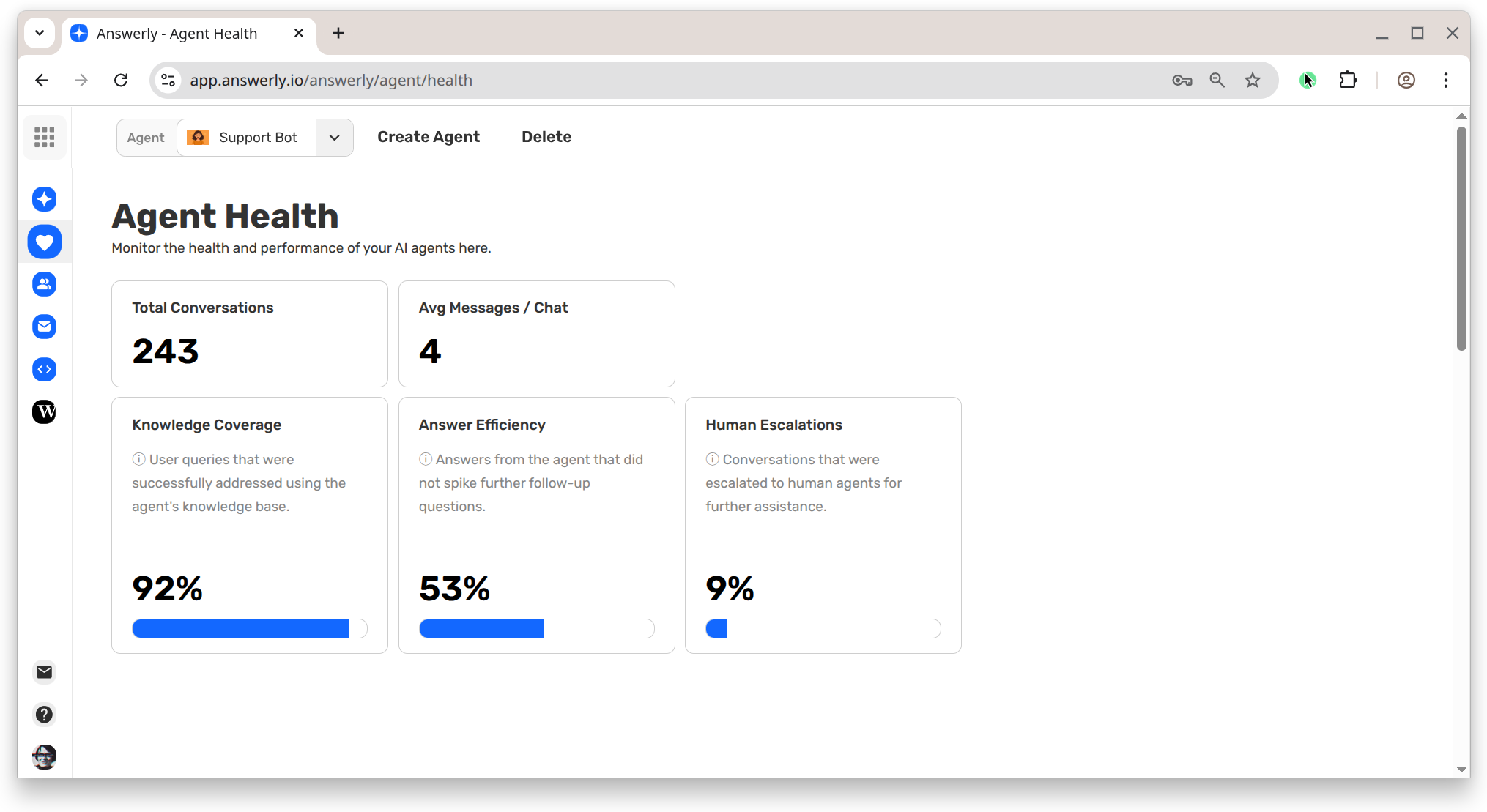The image size is (1487, 812).
Task: Click the user avatar at the bottom
Action: click(x=44, y=756)
